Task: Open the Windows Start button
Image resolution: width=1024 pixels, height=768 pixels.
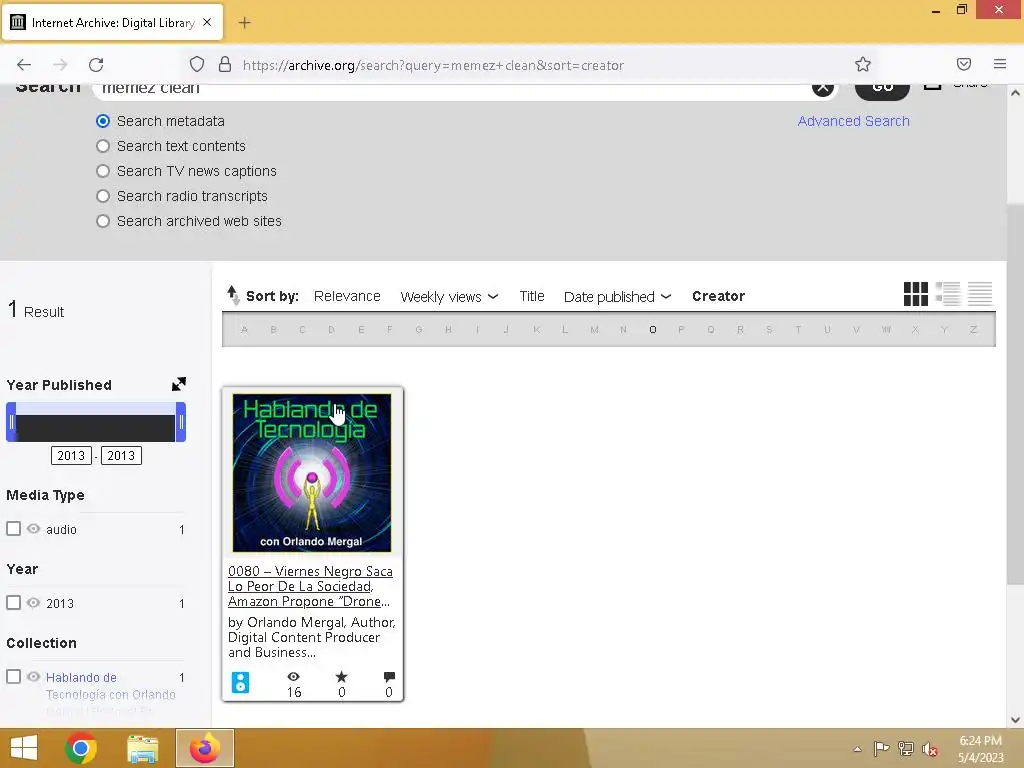Action: (x=24, y=748)
